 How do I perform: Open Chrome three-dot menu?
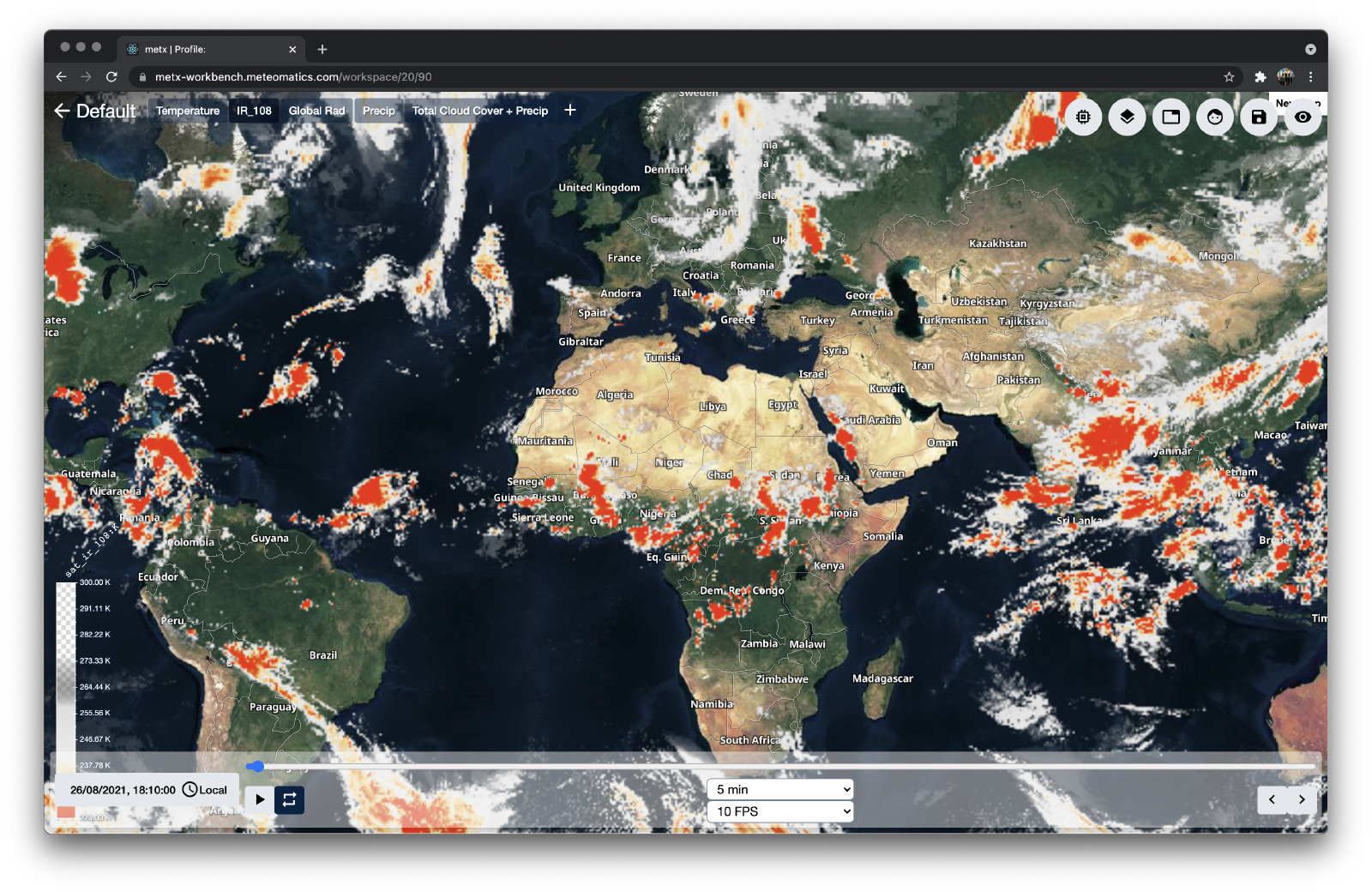[1310, 76]
